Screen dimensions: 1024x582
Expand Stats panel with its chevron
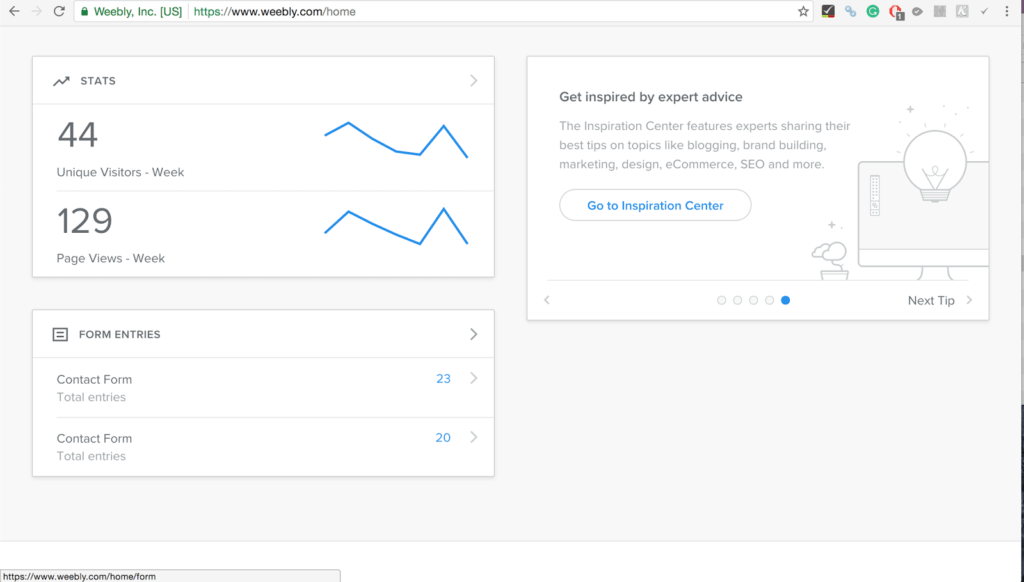pyautogui.click(x=473, y=81)
